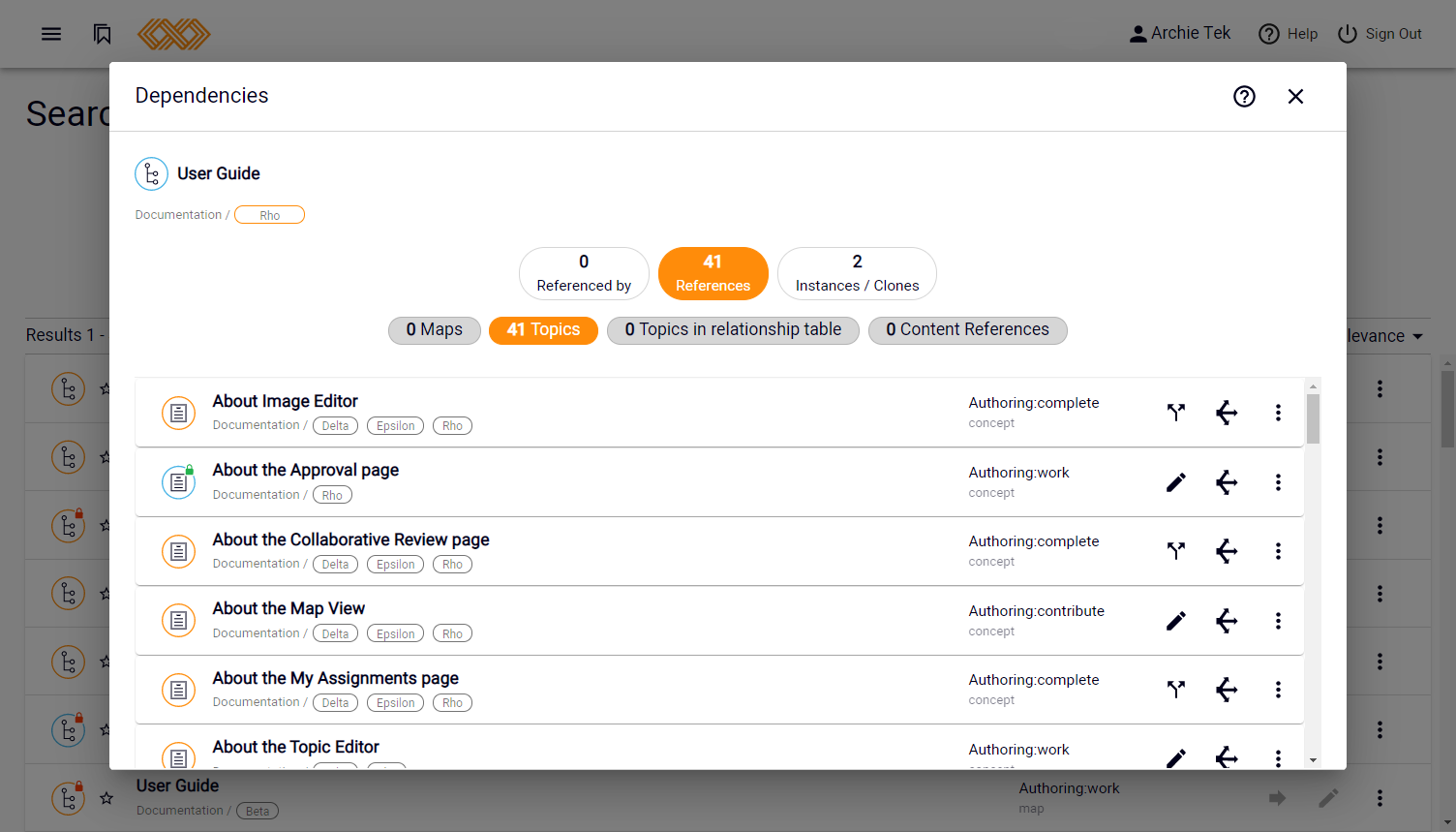The image size is (1456, 832).
Task: Open more options for About Image Editor
Action: coord(1278,413)
